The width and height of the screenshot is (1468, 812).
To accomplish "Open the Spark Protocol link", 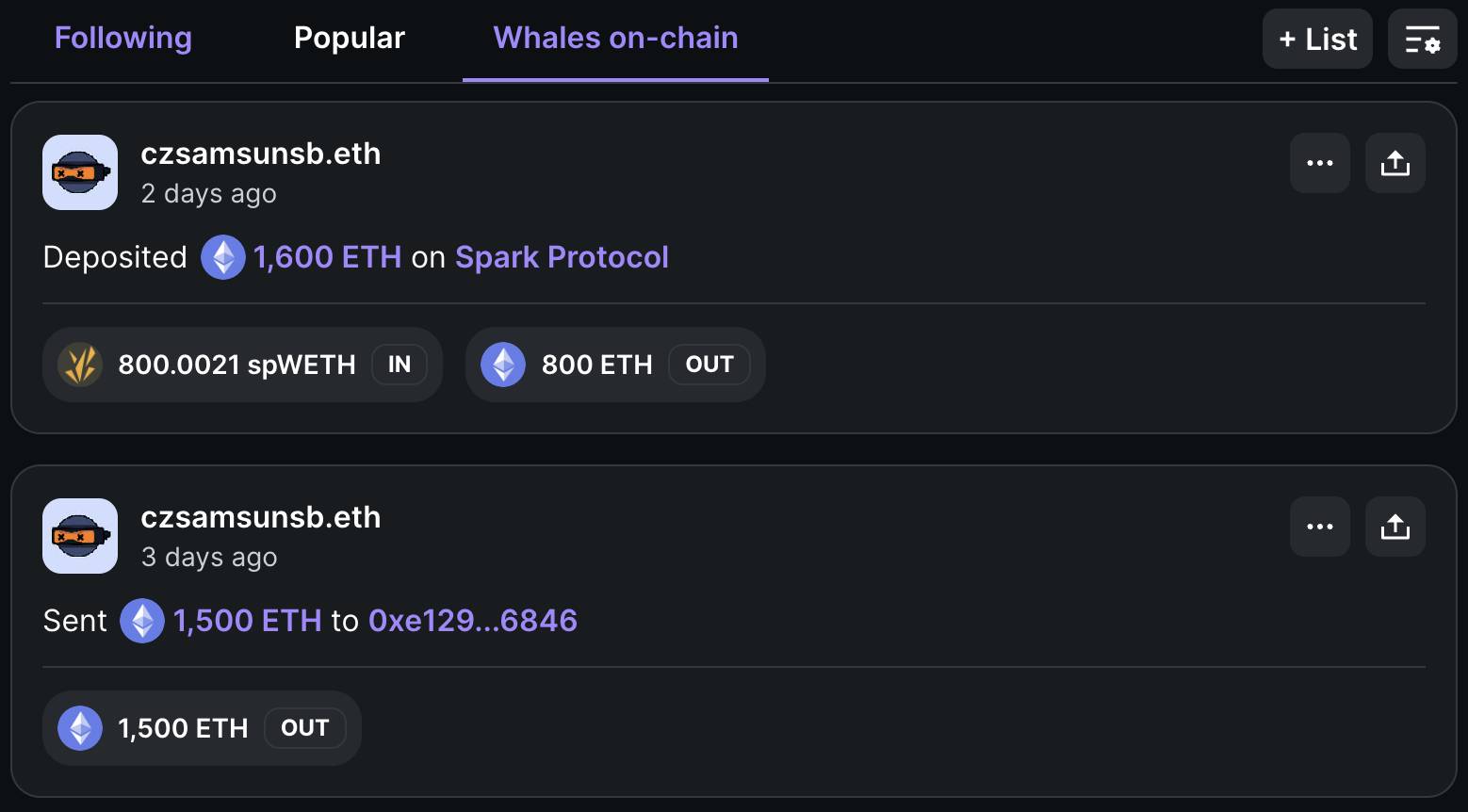I will click(562, 257).
